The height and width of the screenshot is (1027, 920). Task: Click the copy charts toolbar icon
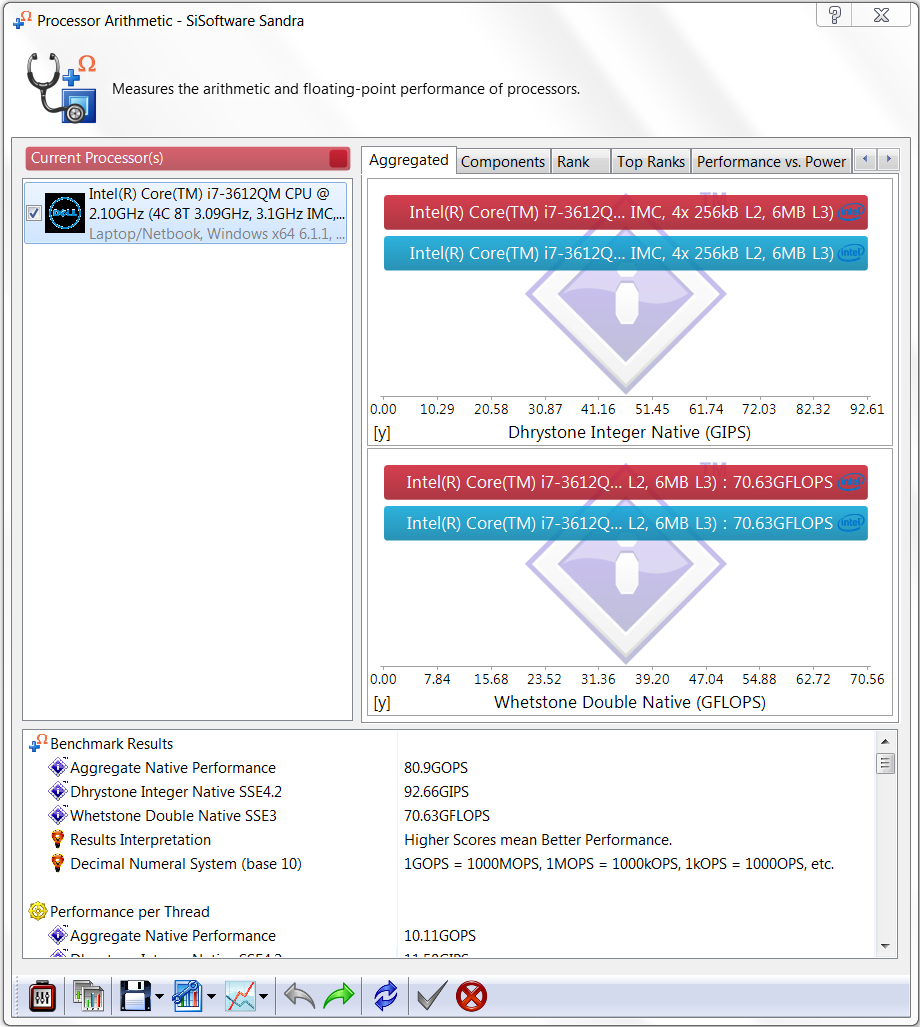[88, 997]
